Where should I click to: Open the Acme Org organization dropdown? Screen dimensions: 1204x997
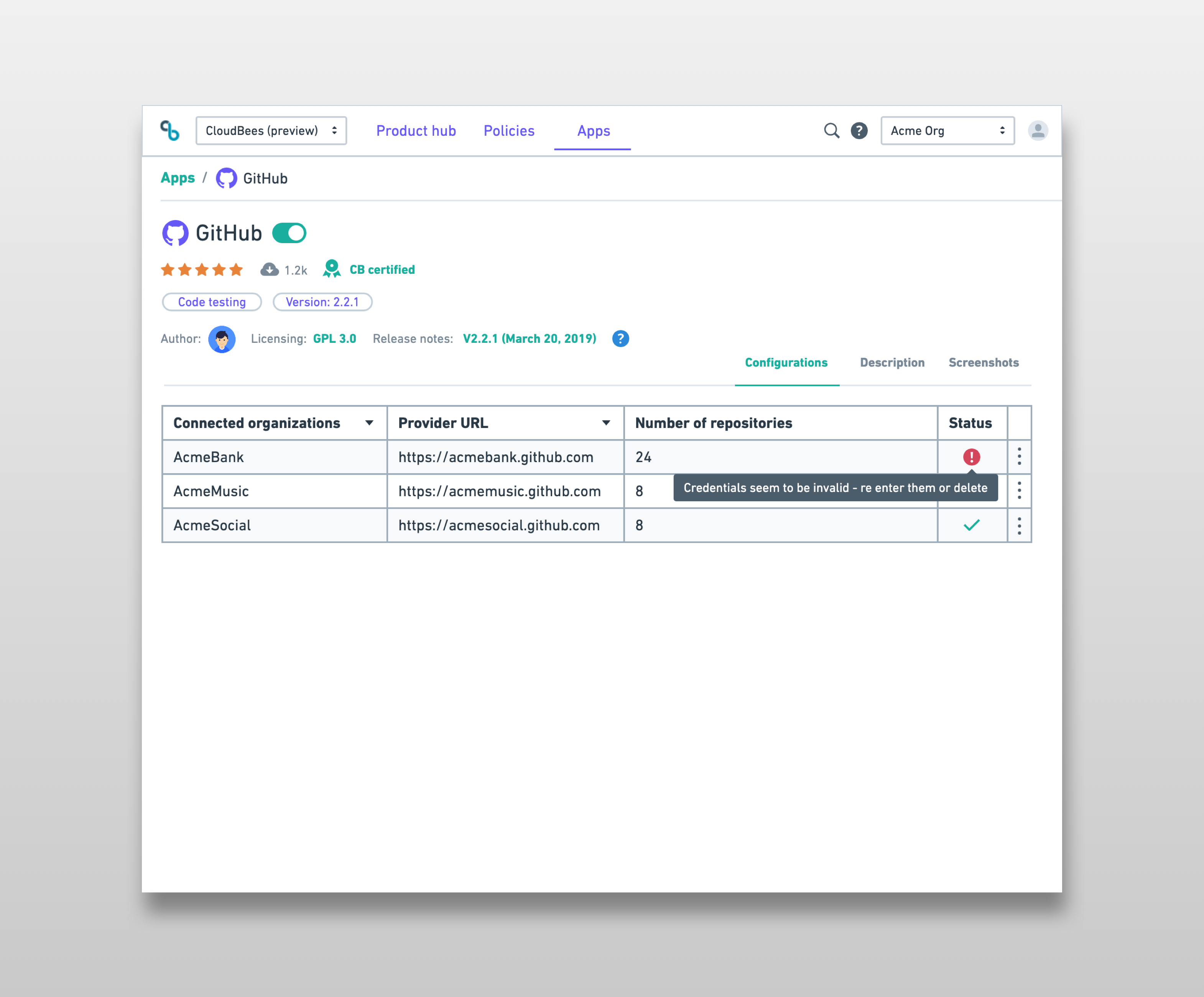(947, 131)
